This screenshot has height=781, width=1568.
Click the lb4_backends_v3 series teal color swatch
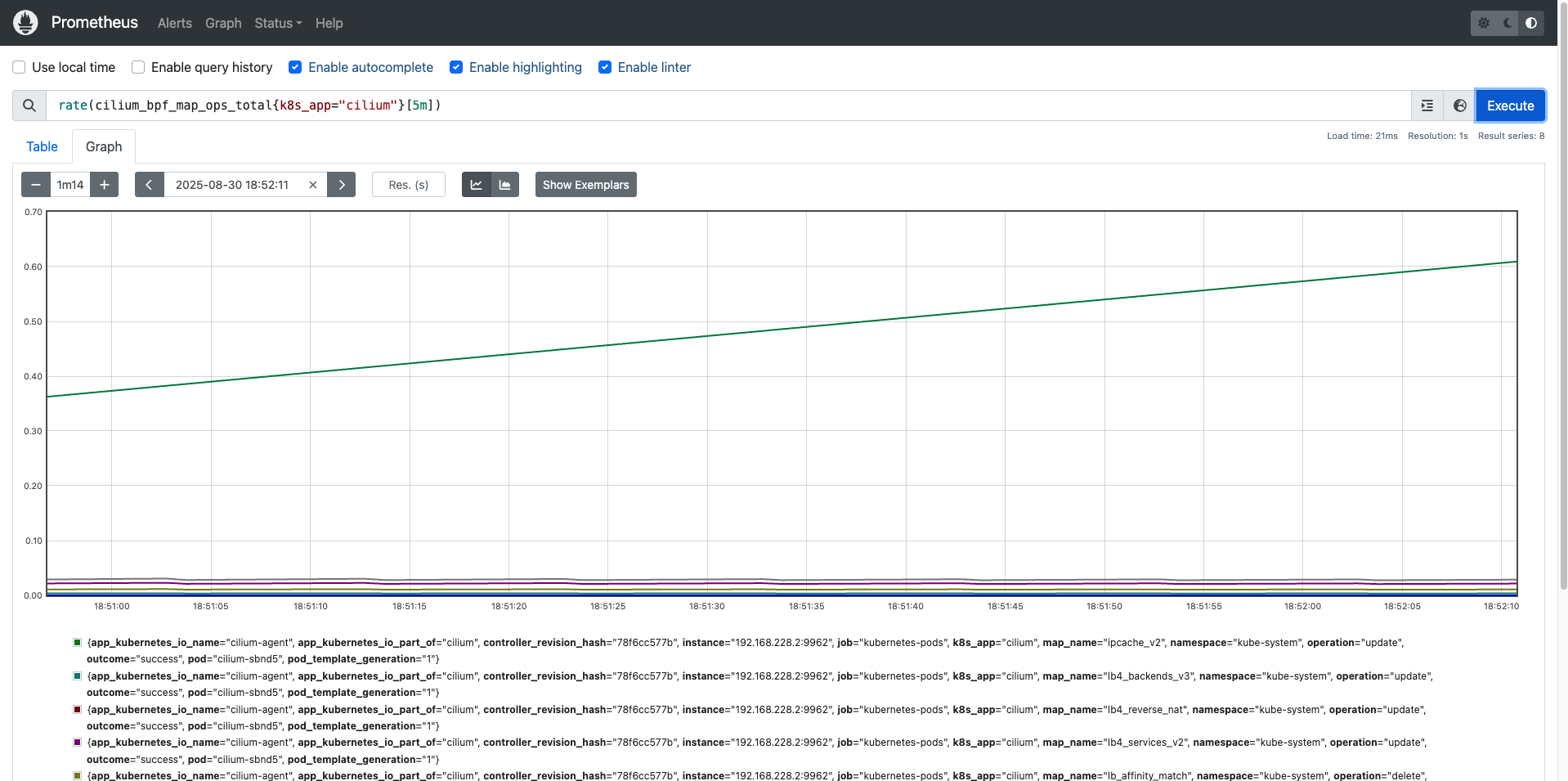pyautogui.click(x=78, y=676)
